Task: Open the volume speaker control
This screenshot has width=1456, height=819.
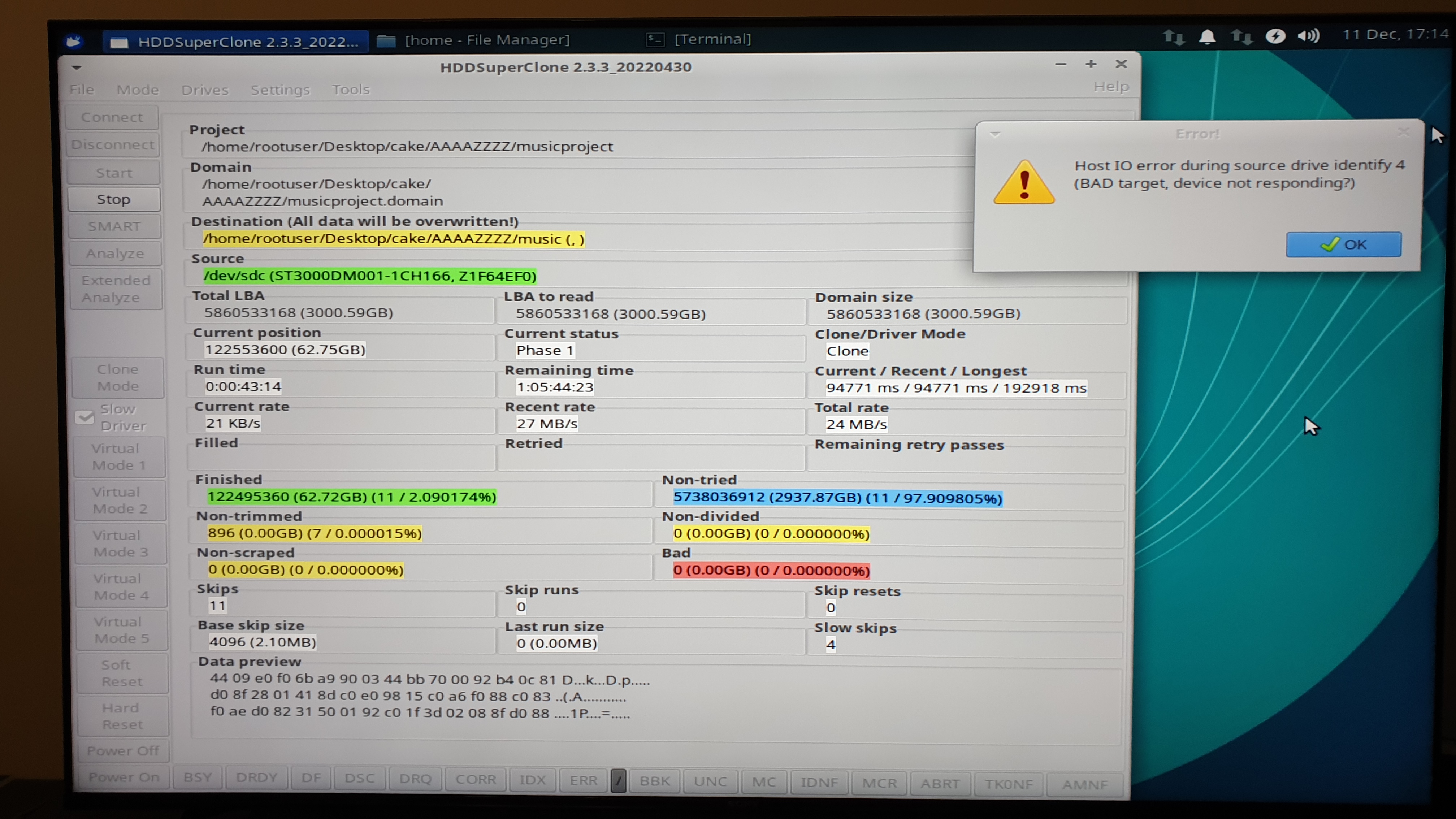Action: click(x=1308, y=36)
